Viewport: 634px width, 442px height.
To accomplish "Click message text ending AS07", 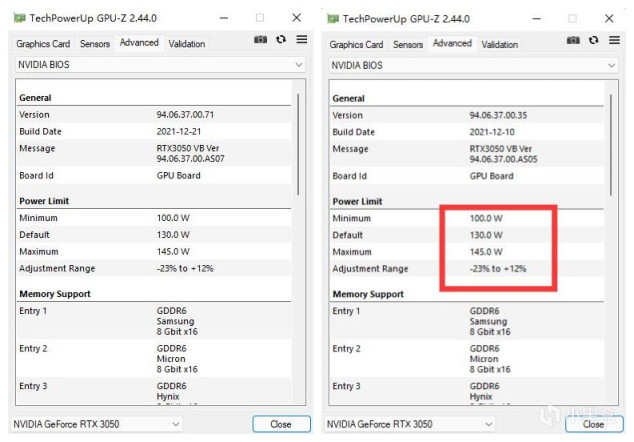I will (190, 154).
